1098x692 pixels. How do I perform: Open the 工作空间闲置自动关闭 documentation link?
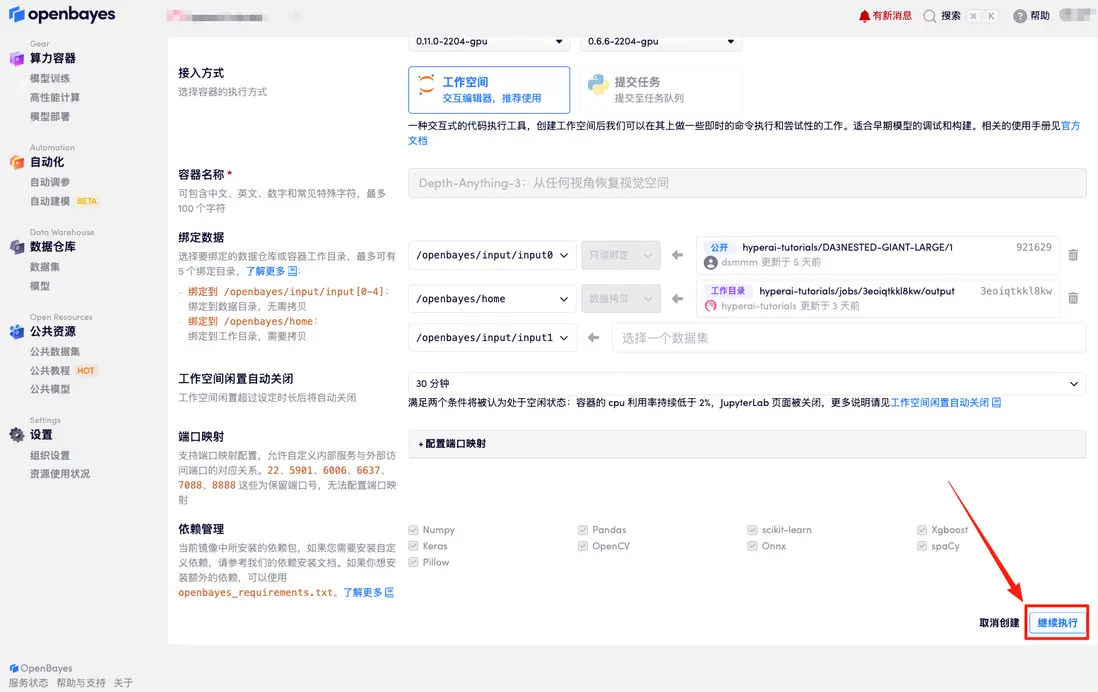(941, 404)
